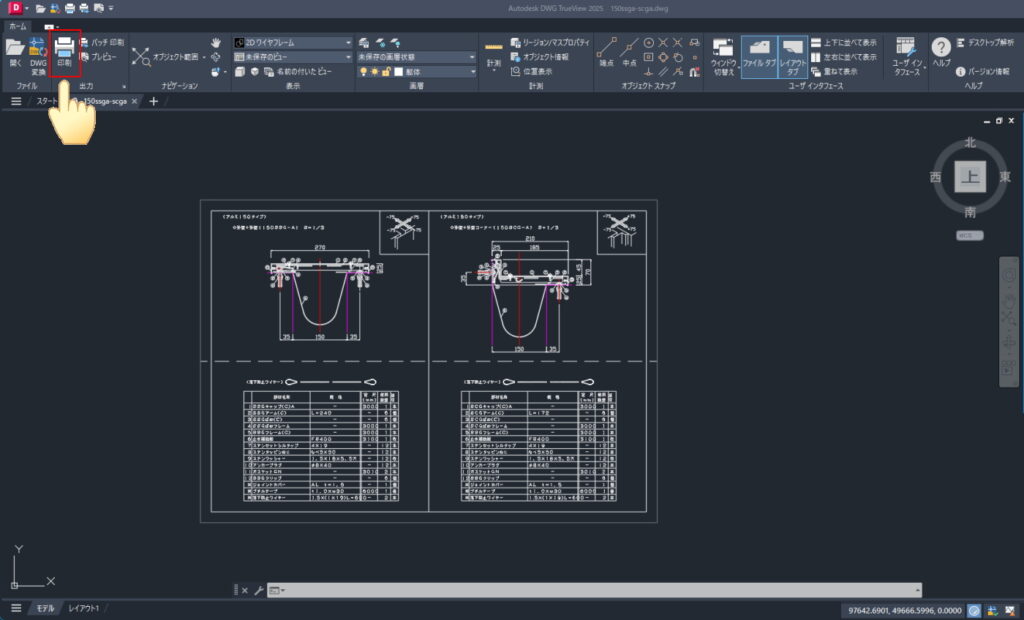
Task: Expand the 未保存の画層状態 layer state dropdown
Action: (472, 58)
